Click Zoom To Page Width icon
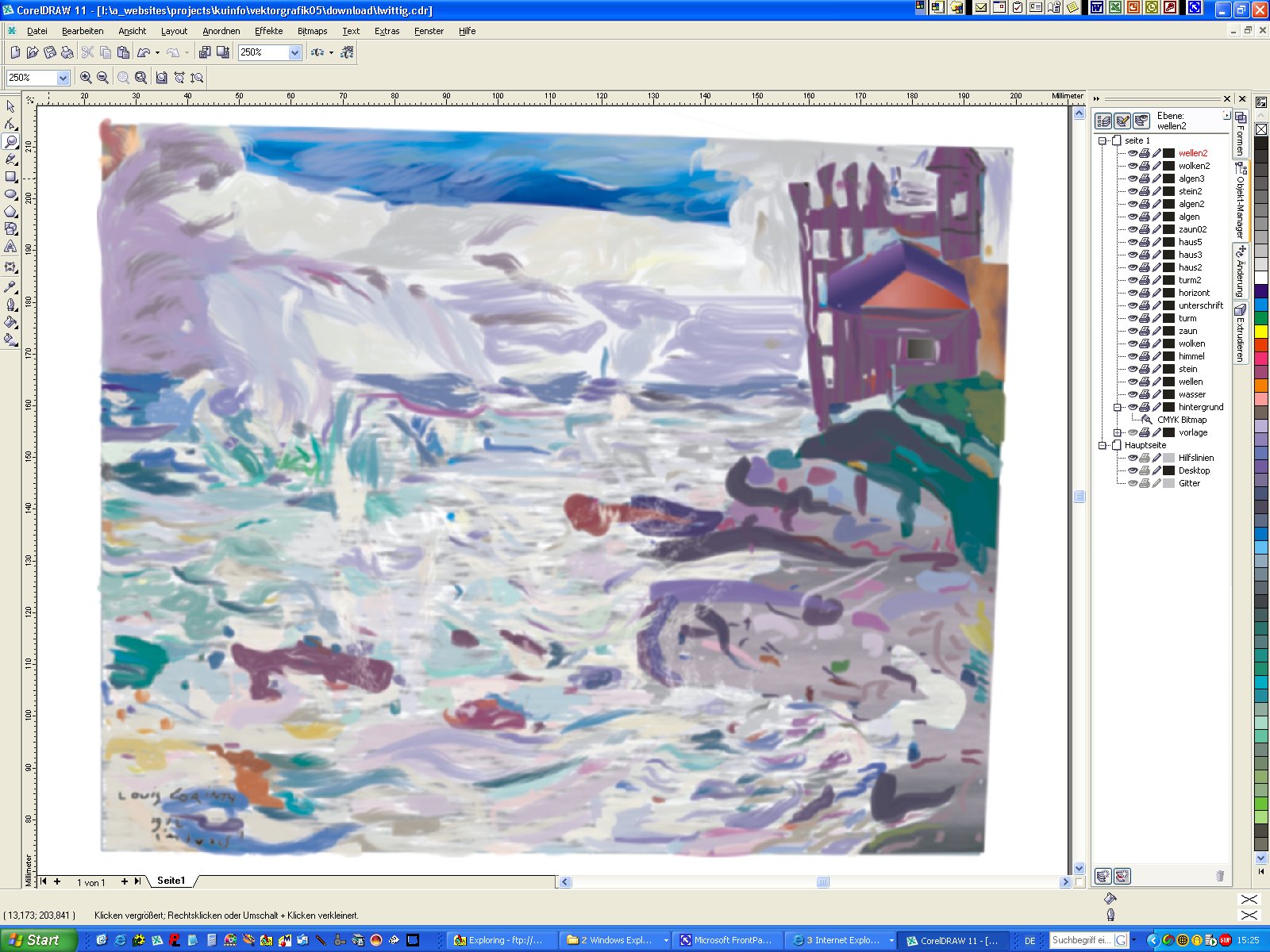This screenshot has width=1270, height=952. click(x=179, y=78)
